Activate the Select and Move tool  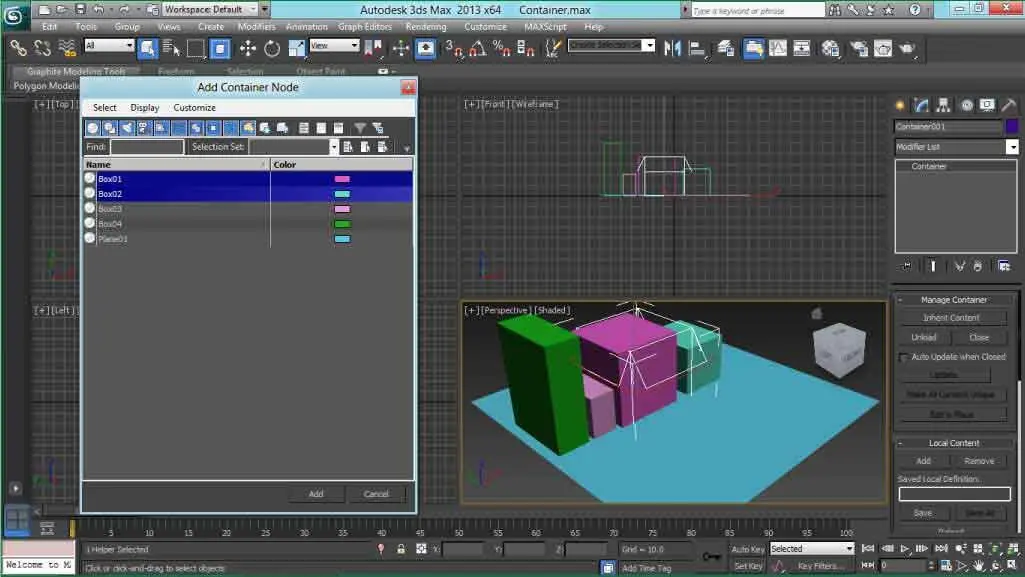pyautogui.click(x=248, y=48)
